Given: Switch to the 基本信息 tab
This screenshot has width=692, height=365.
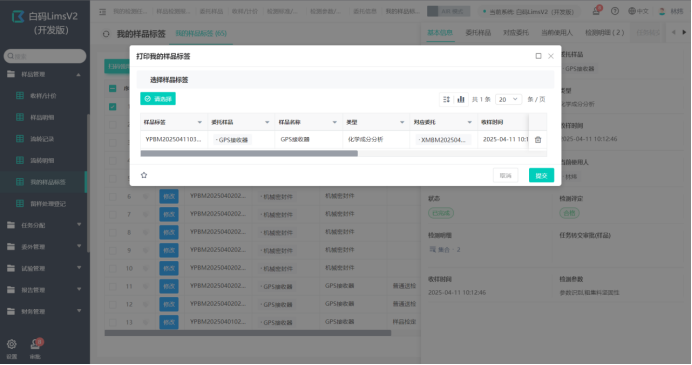Looking at the screenshot, I should (x=440, y=33).
